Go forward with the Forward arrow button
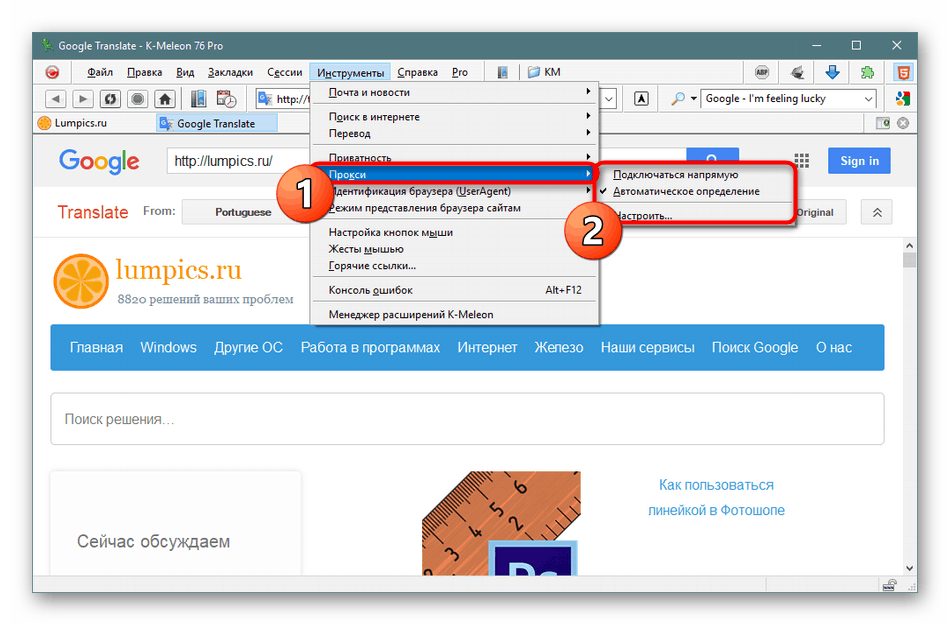 (x=83, y=98)
